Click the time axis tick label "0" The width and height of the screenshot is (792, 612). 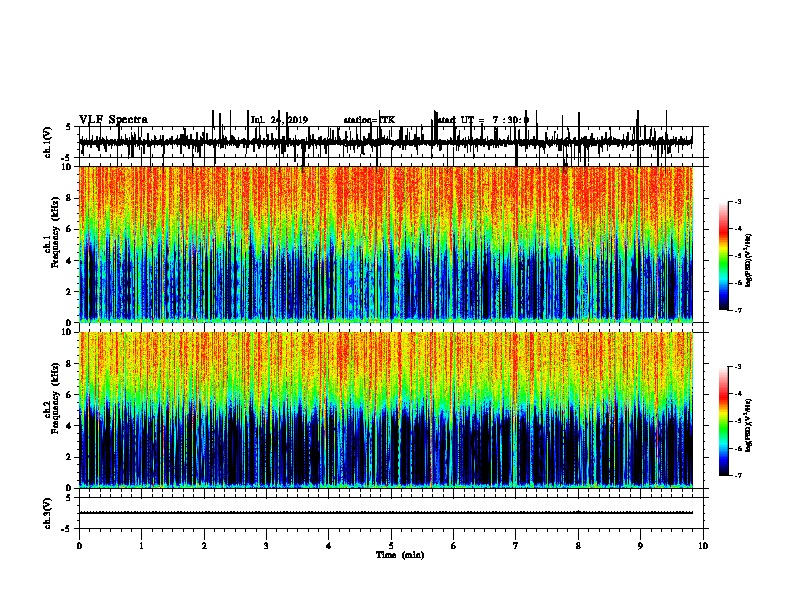79,546
